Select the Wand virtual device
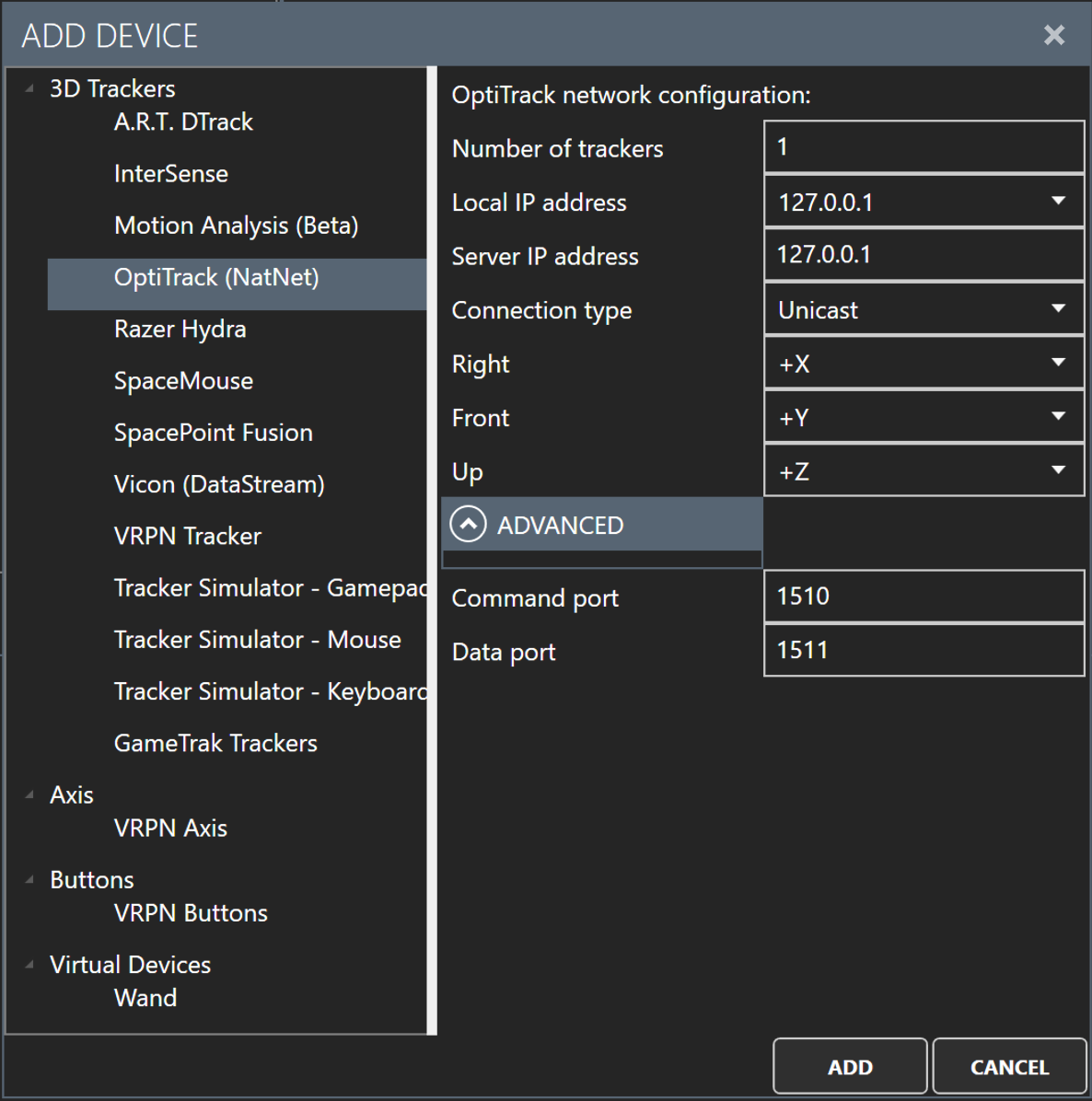The image size is (1092, 1101). click(145, 999)
